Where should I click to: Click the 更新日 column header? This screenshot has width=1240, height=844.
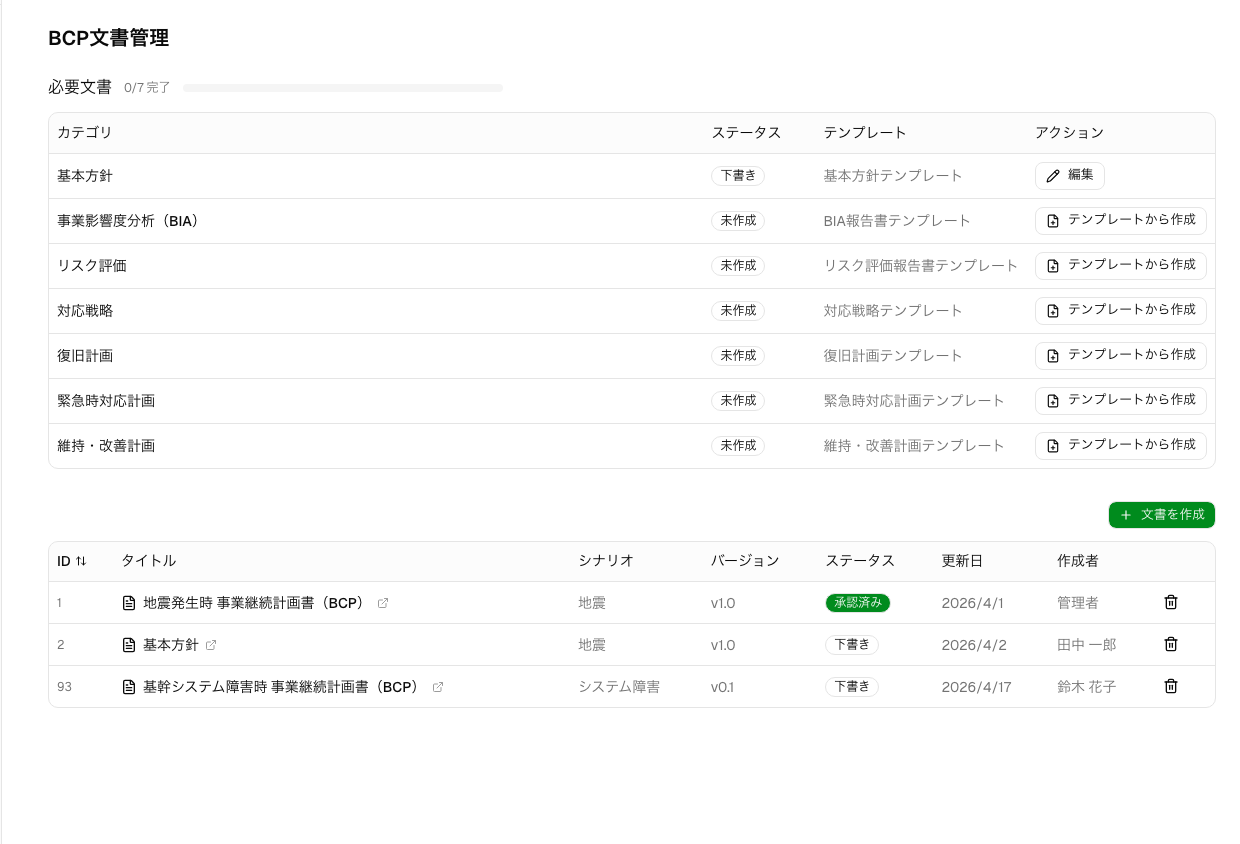962,561
